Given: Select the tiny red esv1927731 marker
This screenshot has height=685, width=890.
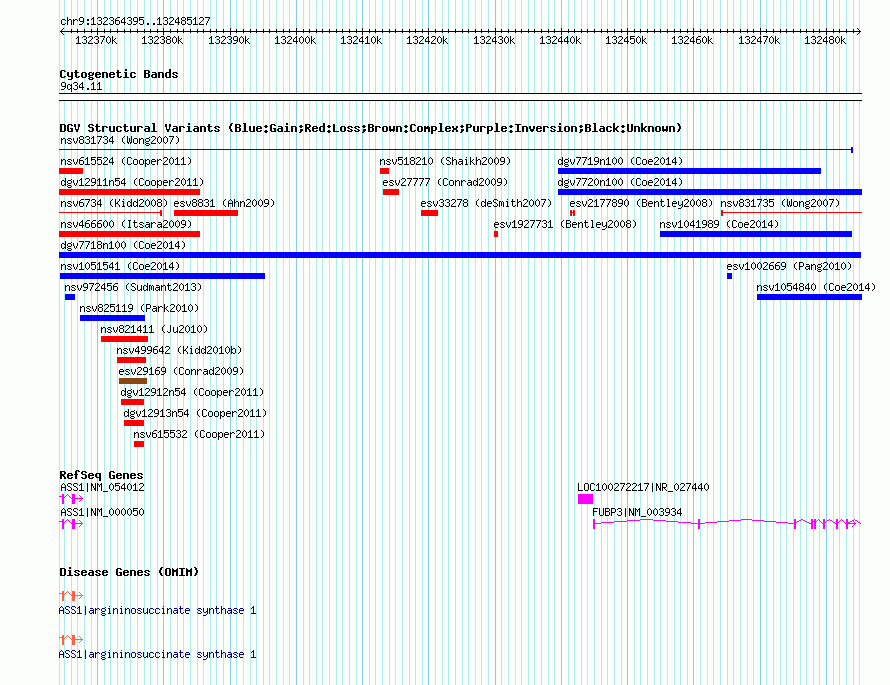Looking at the screenshot, I should 496,234.
